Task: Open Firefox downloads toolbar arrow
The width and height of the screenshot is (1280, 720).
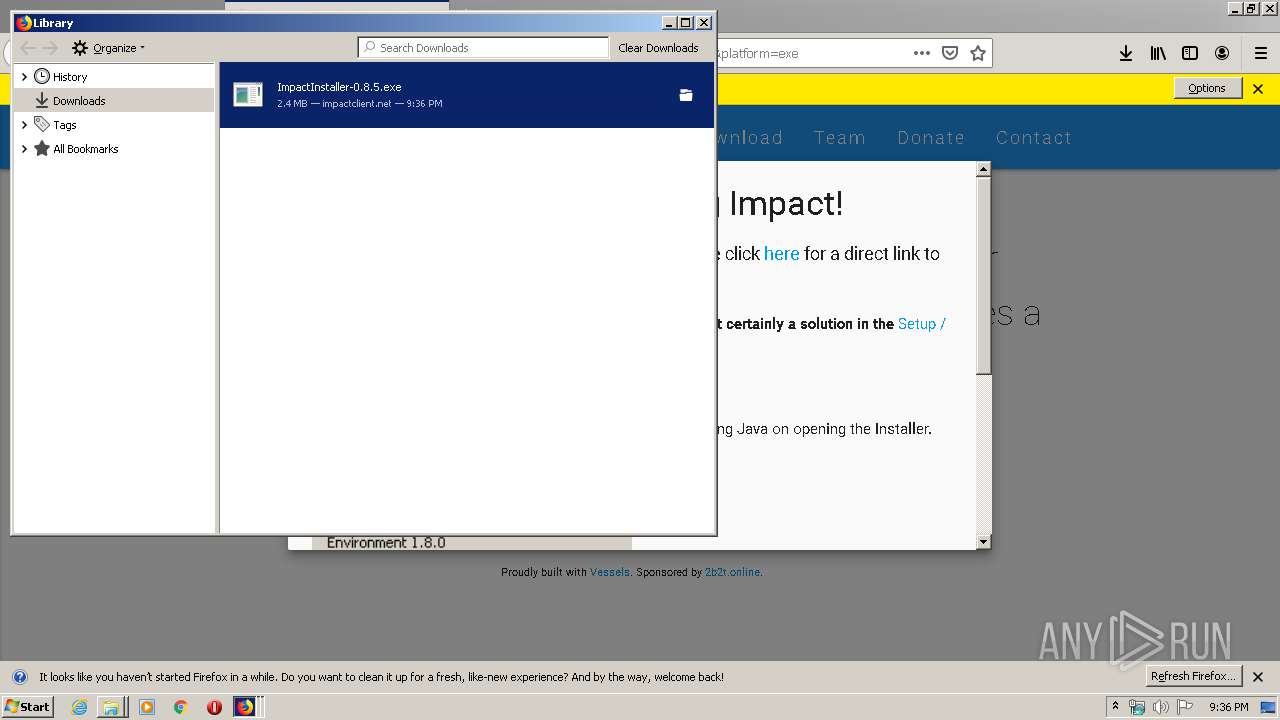Action: (1126, 53)
